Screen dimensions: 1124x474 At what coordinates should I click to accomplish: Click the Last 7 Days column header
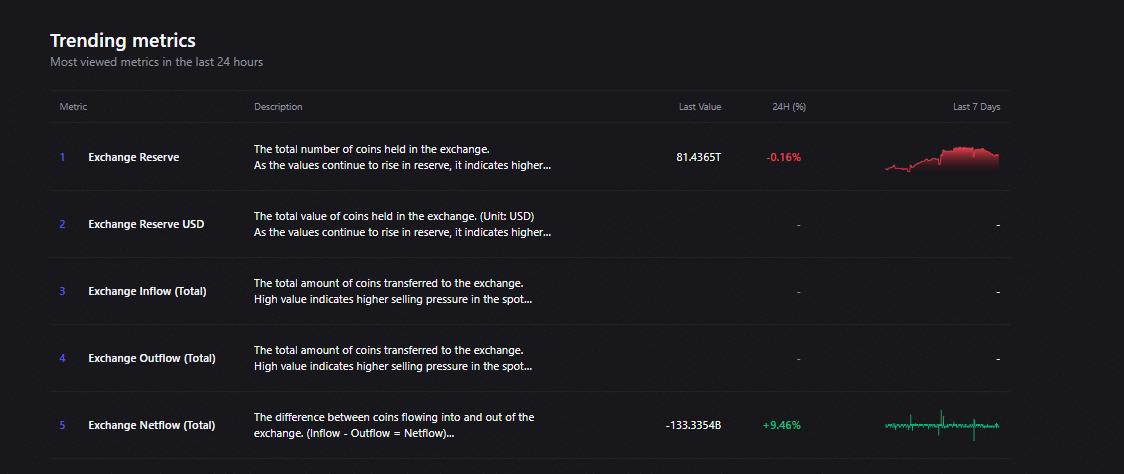coord(976,107)
